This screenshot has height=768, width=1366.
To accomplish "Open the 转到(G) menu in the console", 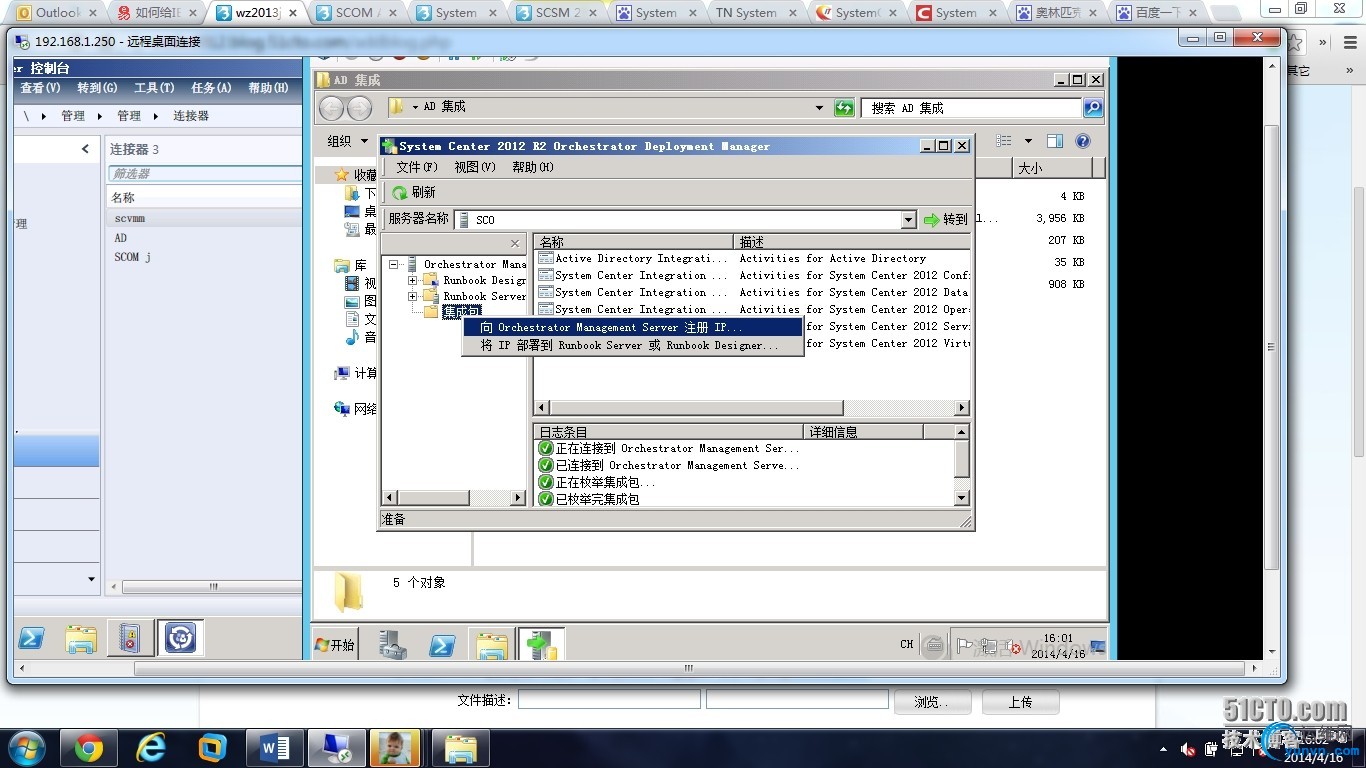I will pyautogui.click(x=97, y=88).
